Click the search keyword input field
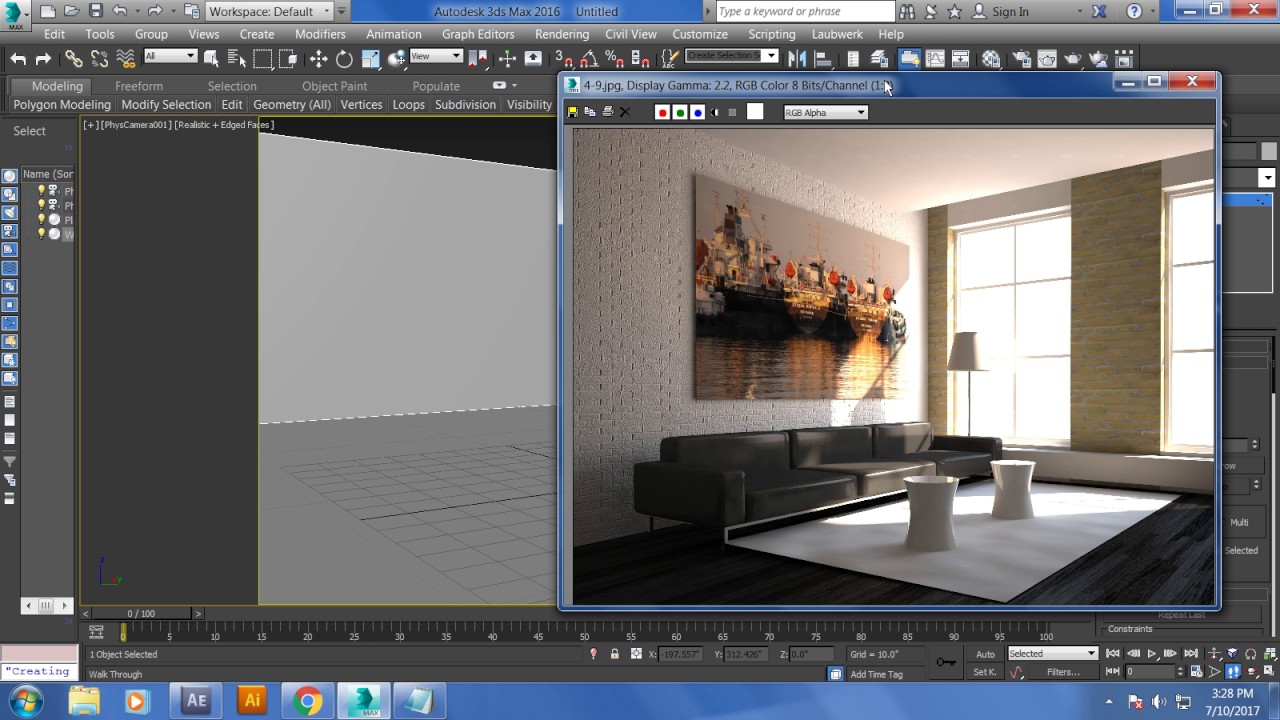 coord(805,11)
